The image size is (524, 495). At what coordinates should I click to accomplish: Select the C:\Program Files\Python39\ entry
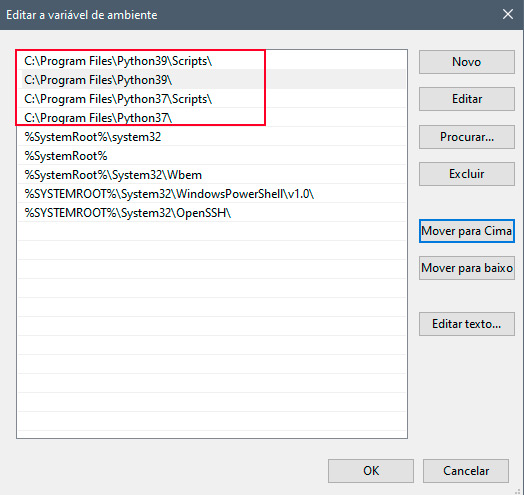pyautogui.click(x=212, y=80)
